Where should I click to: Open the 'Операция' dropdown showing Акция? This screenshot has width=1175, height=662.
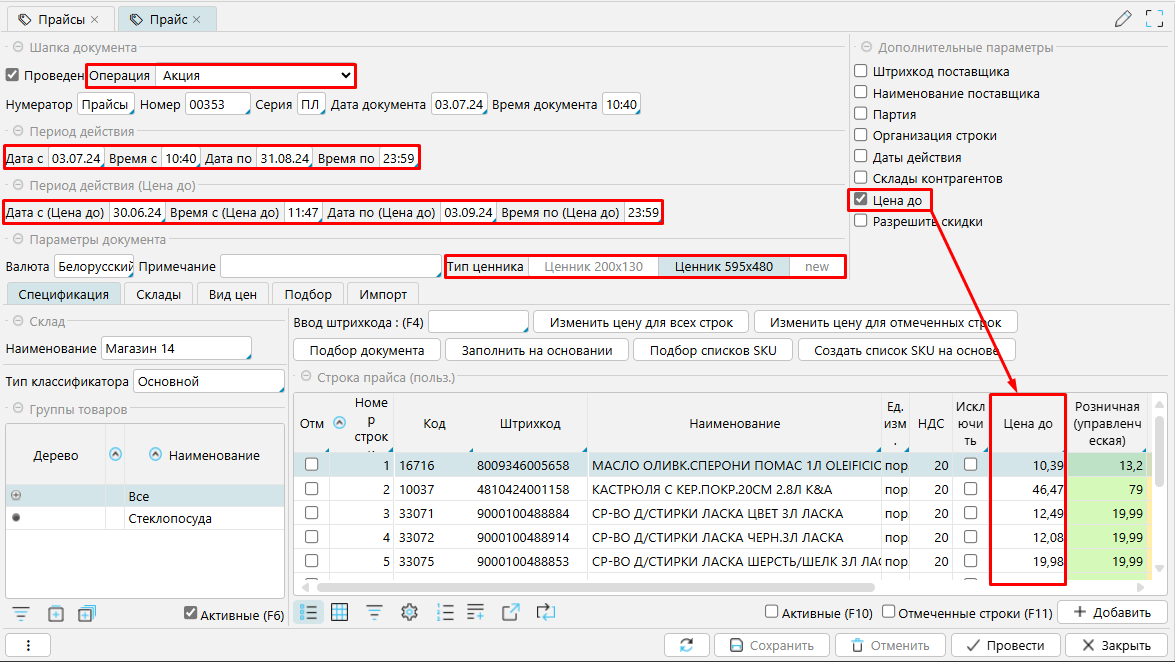click(x=256, y=75)
